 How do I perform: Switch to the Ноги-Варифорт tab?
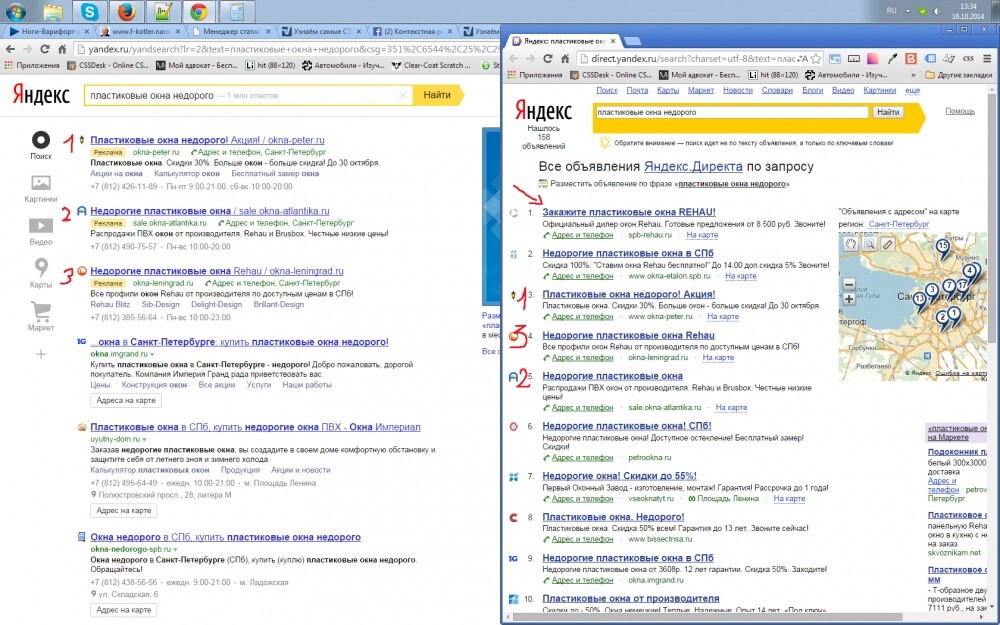point(46,31)
